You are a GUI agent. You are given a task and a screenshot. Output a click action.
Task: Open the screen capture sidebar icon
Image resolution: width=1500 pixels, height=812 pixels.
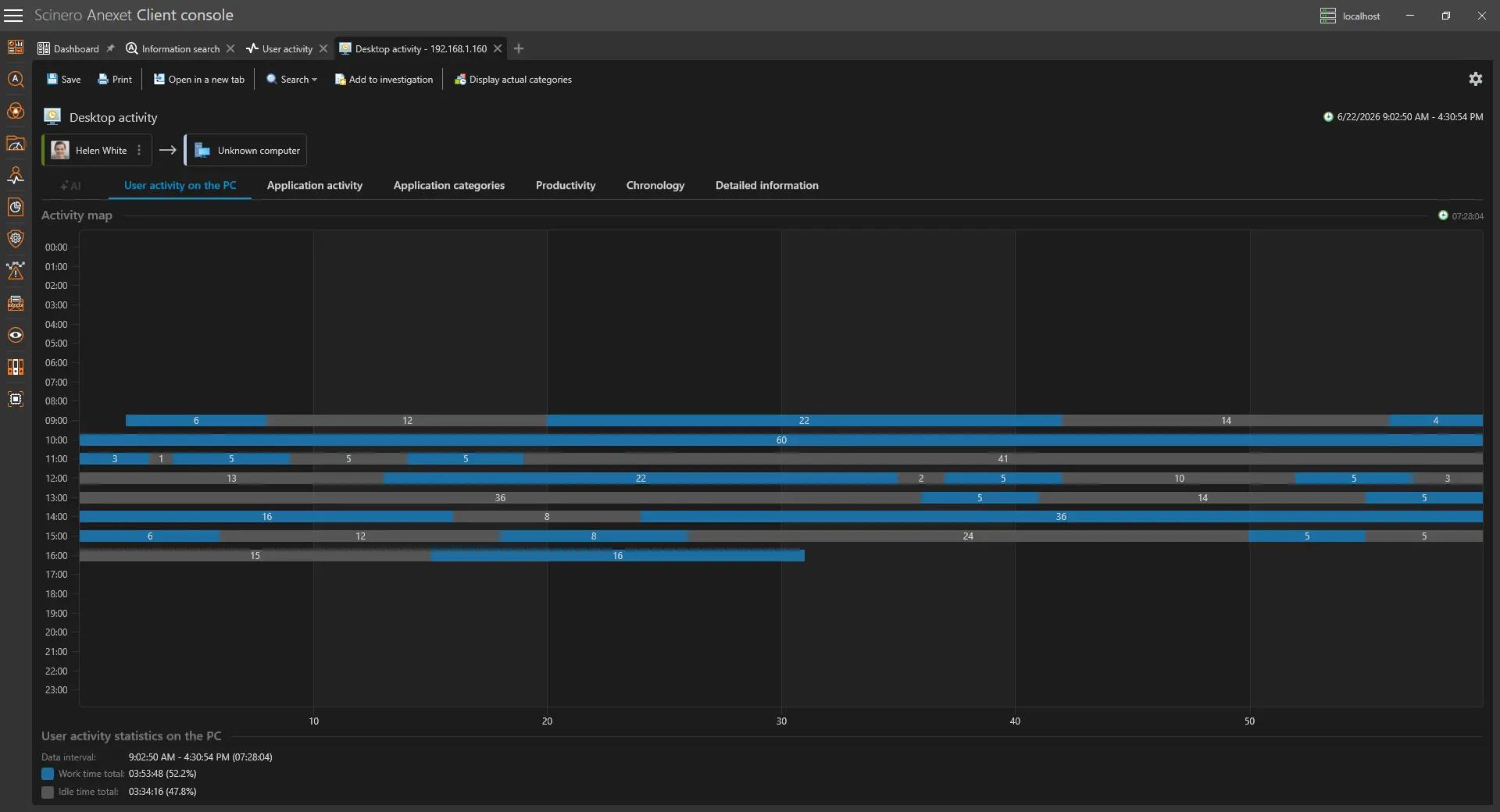tap(16, 399)
